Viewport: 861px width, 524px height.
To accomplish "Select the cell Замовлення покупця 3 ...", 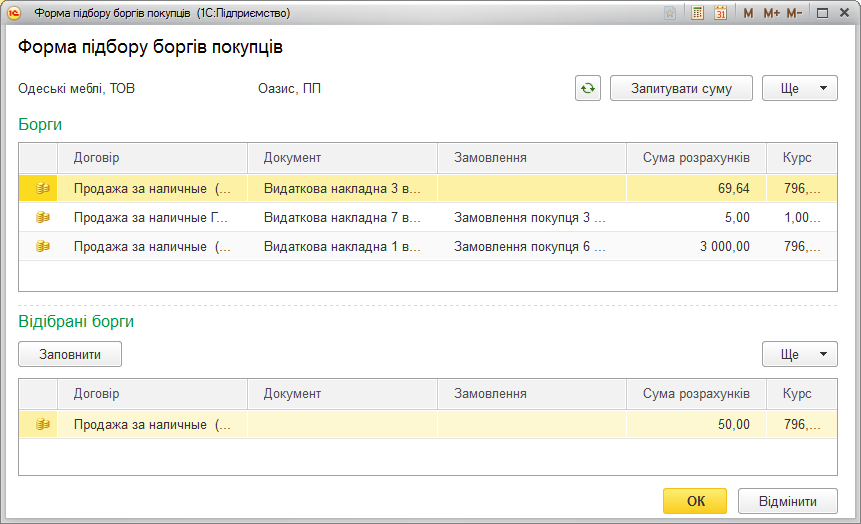I will [x=532, y=218].
